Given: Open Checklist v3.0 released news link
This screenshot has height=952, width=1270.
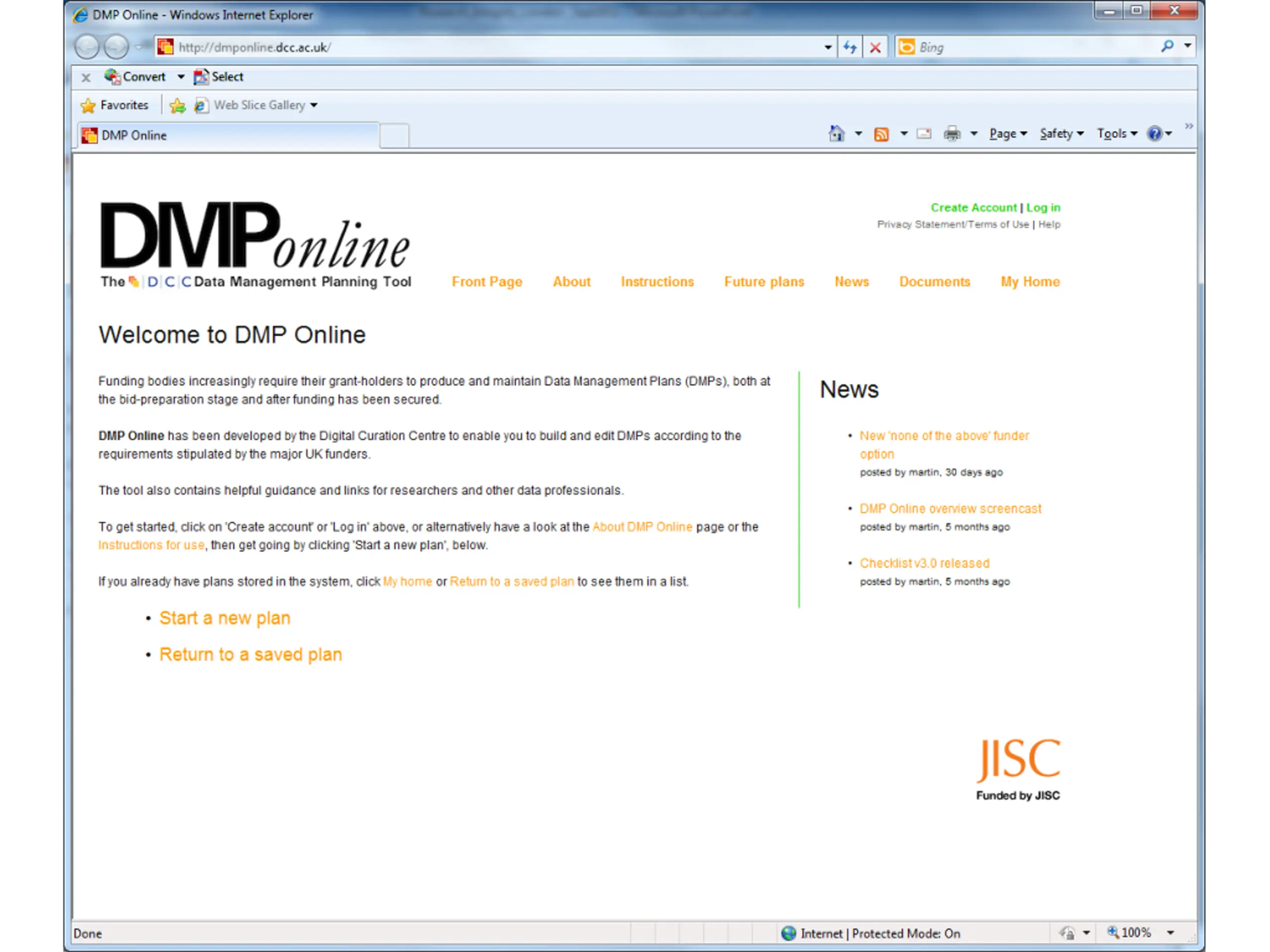Looking at the screenshot, I should [924, 563].
